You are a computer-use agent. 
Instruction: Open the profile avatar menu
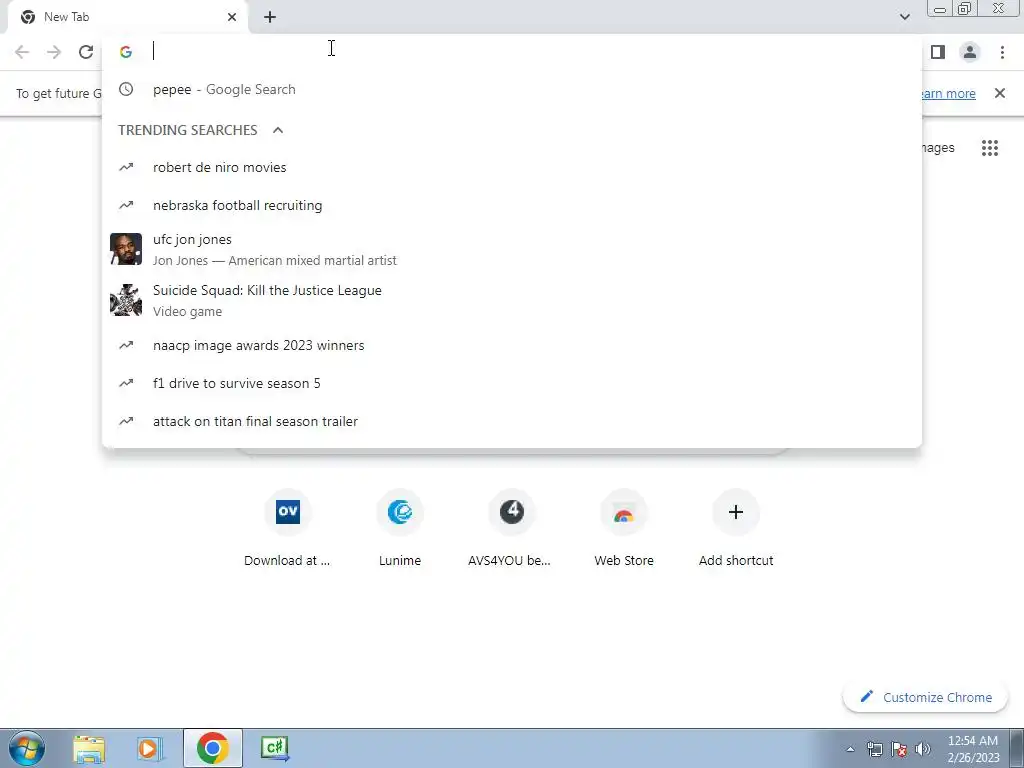(970, 52)
